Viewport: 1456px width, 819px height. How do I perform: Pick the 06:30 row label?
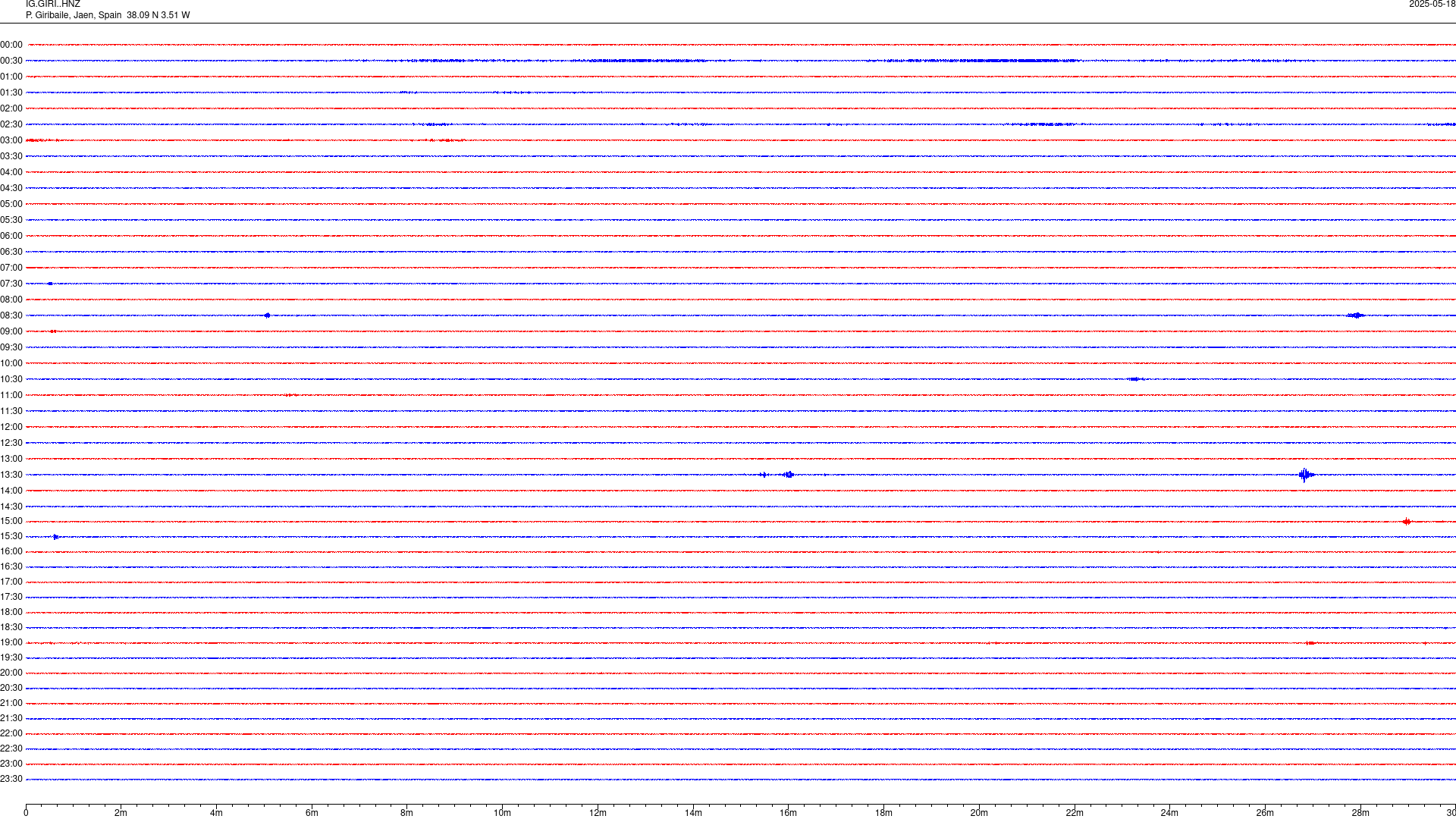click(x=11, y=252)
